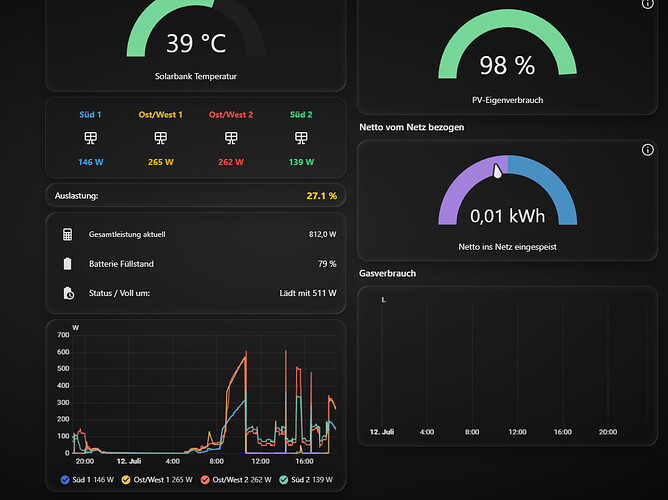Viewport: 668px width, 500px height.
Task: Click the 12. Juli label on Gasverbrauch chart
Action: click(382, 432)
